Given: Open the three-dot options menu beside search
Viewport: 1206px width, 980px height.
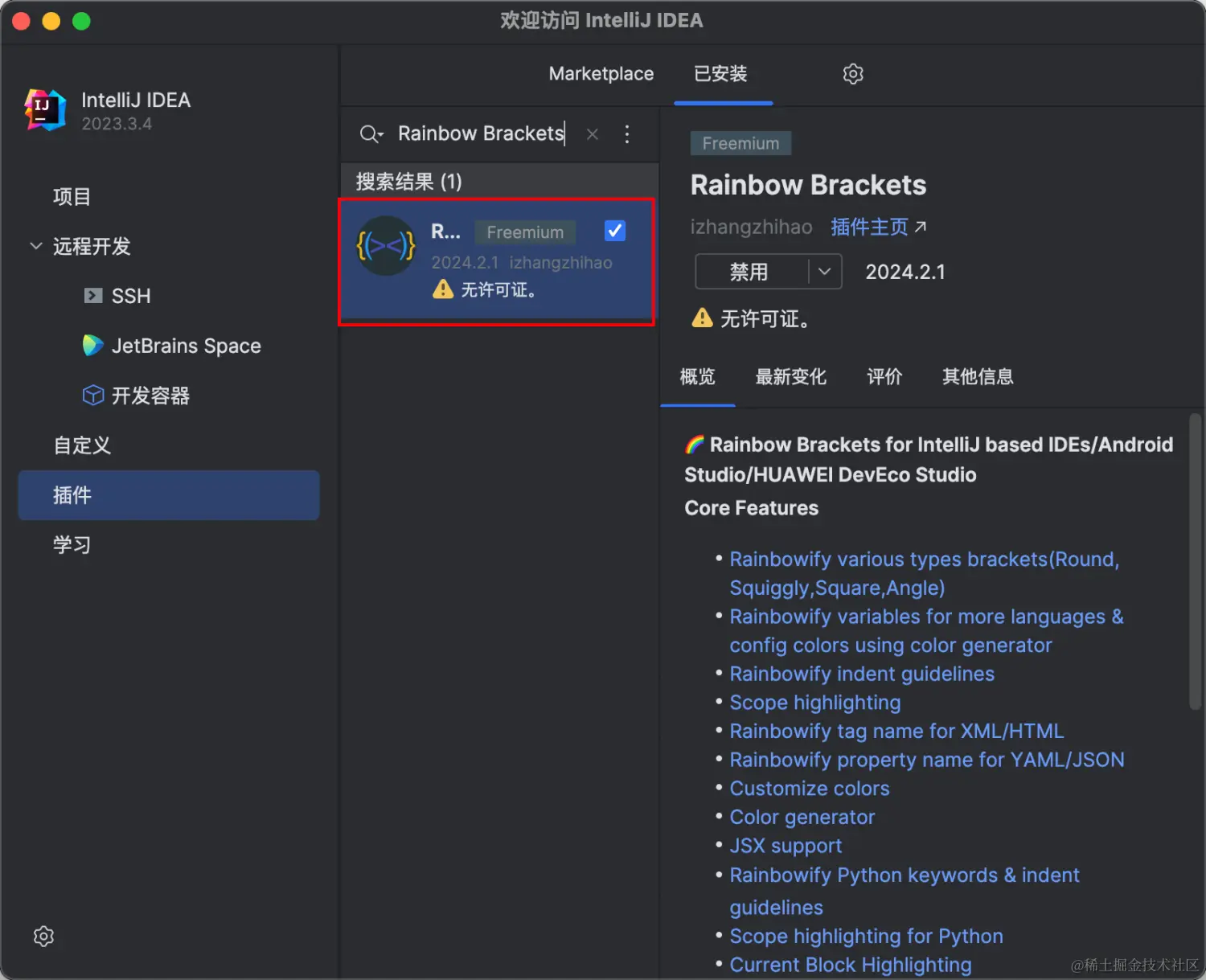Looking at the screenshot, I should (x=627, y=134).
